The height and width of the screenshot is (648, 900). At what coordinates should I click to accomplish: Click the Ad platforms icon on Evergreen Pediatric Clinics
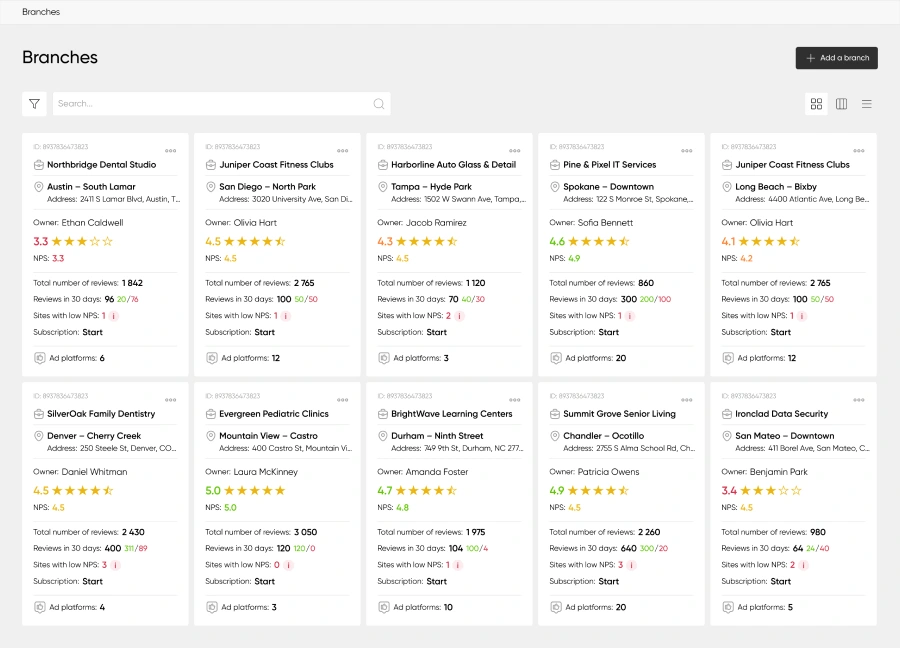pyautogui.click(x=212, y=607)
